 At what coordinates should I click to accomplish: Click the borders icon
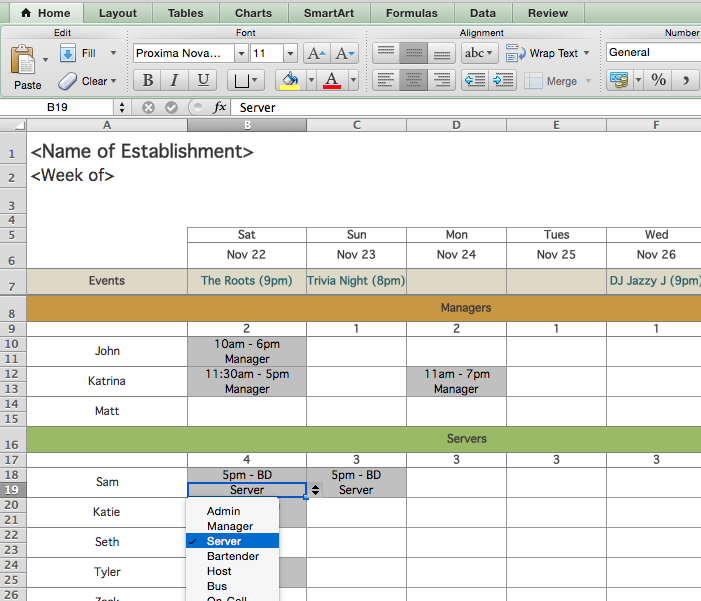(241, 81)
